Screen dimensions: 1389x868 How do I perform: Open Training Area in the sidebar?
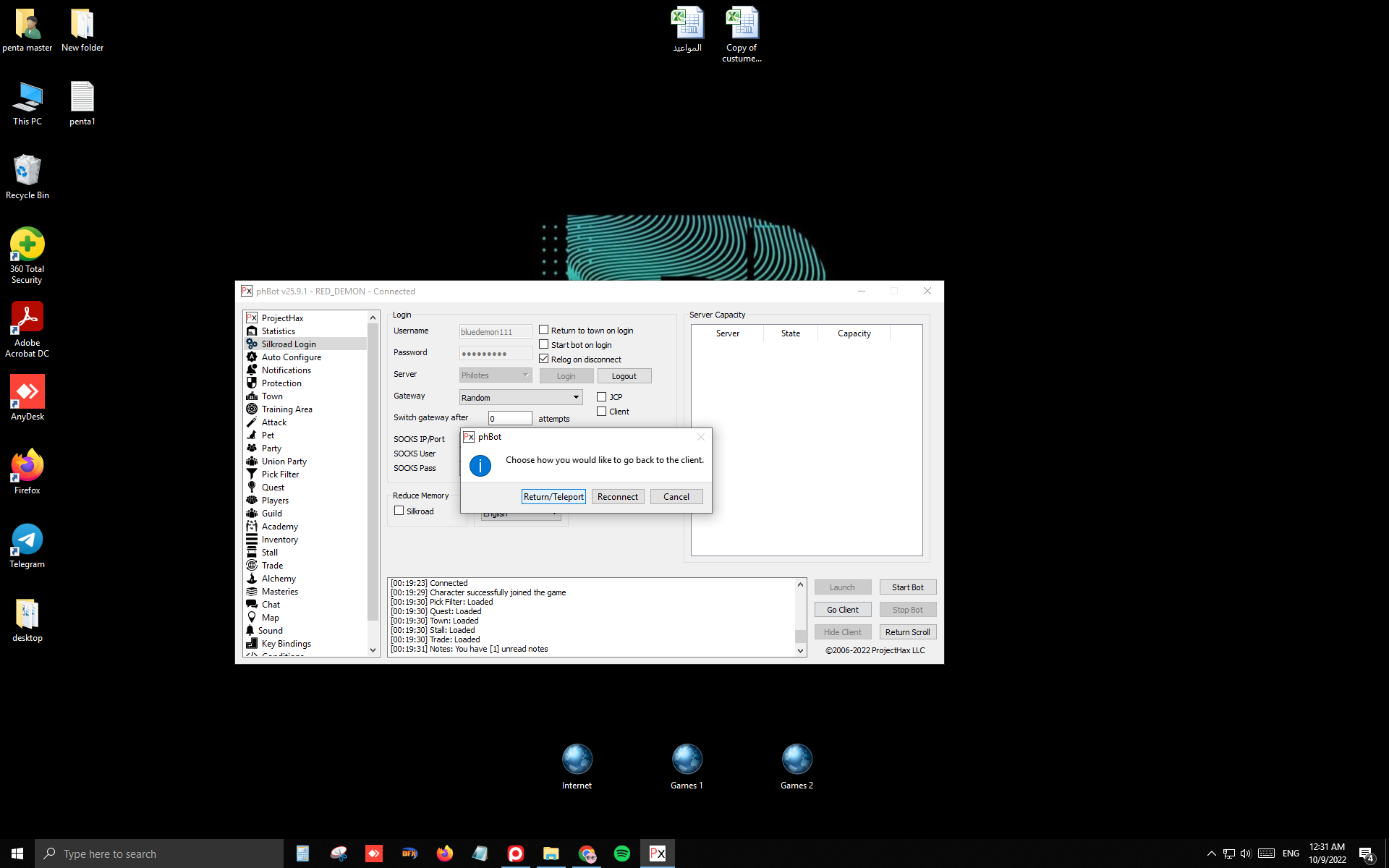286,409
